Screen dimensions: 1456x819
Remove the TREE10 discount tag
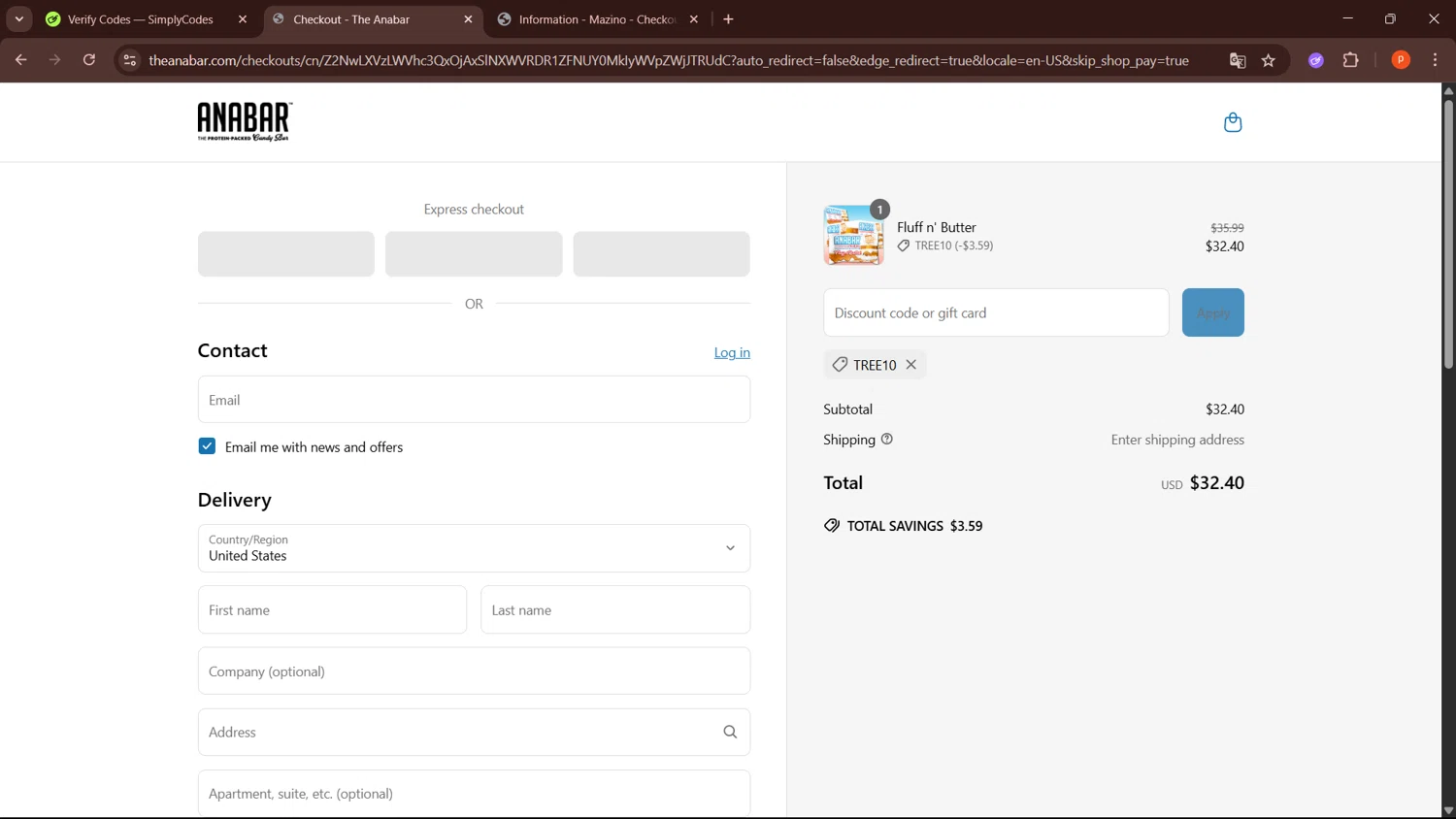910,365
